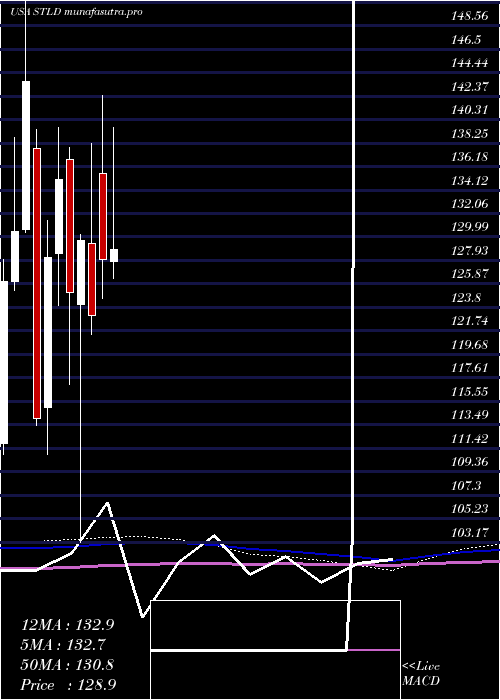Click the 127.93 price axis label

point(470,251)
